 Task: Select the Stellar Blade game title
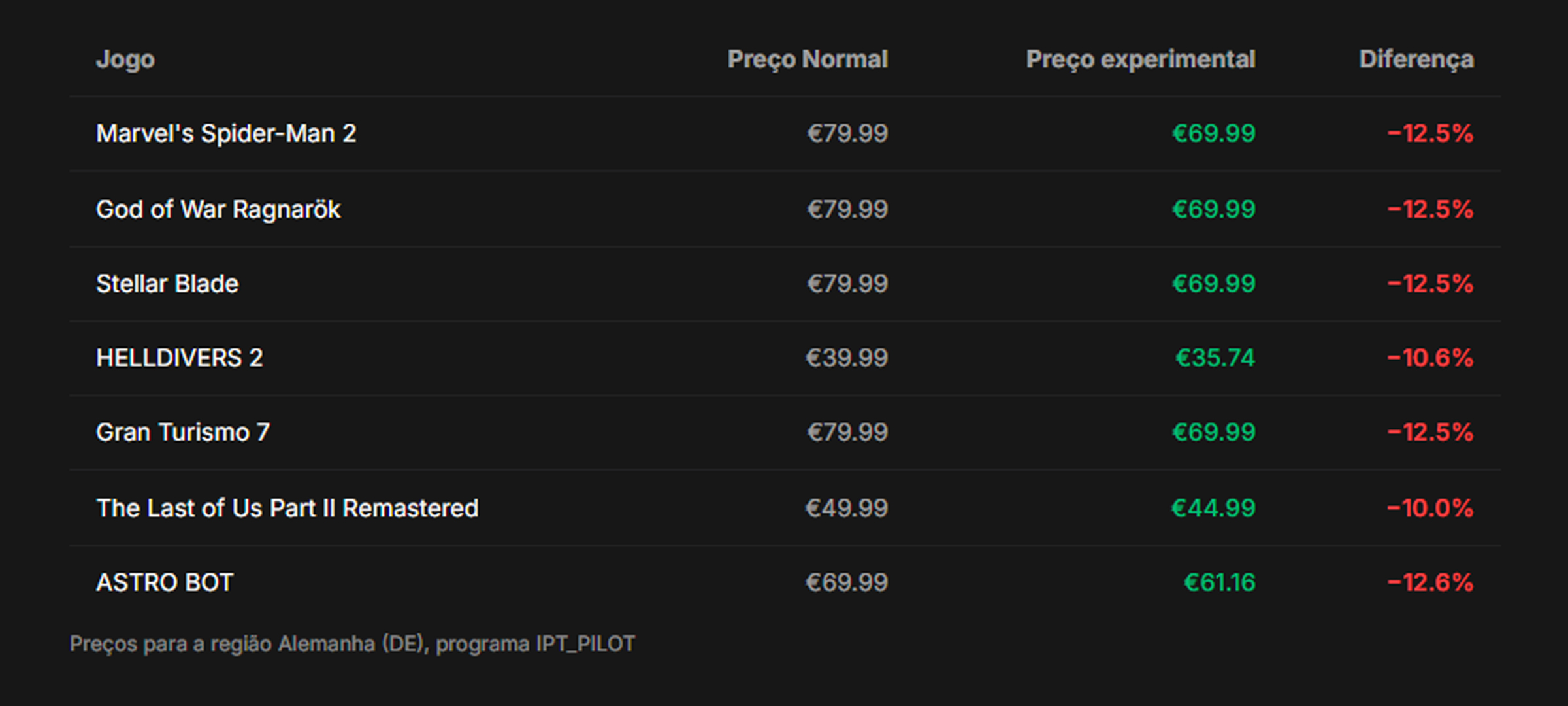click(167, 284)
